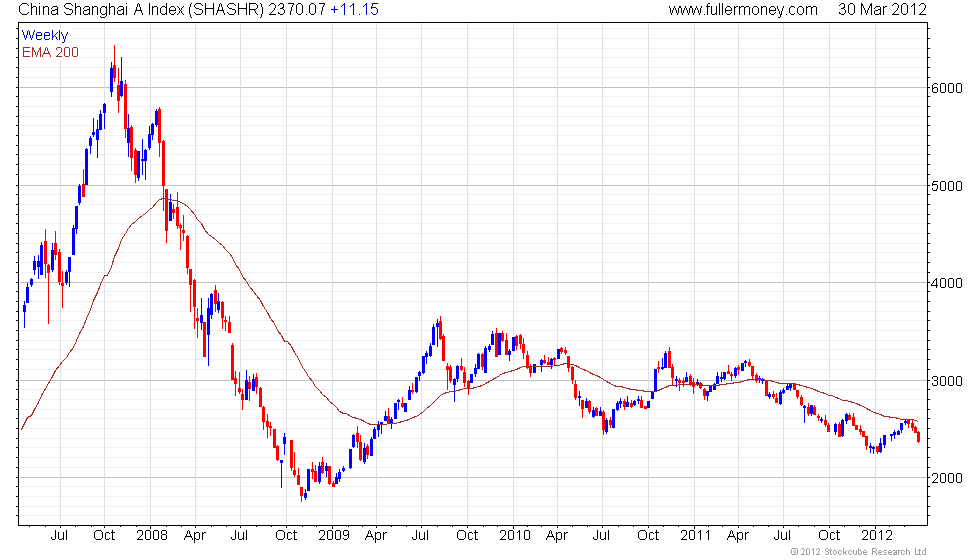Click the Oct label just before 2012
The image size is (980, 560).
829,536
